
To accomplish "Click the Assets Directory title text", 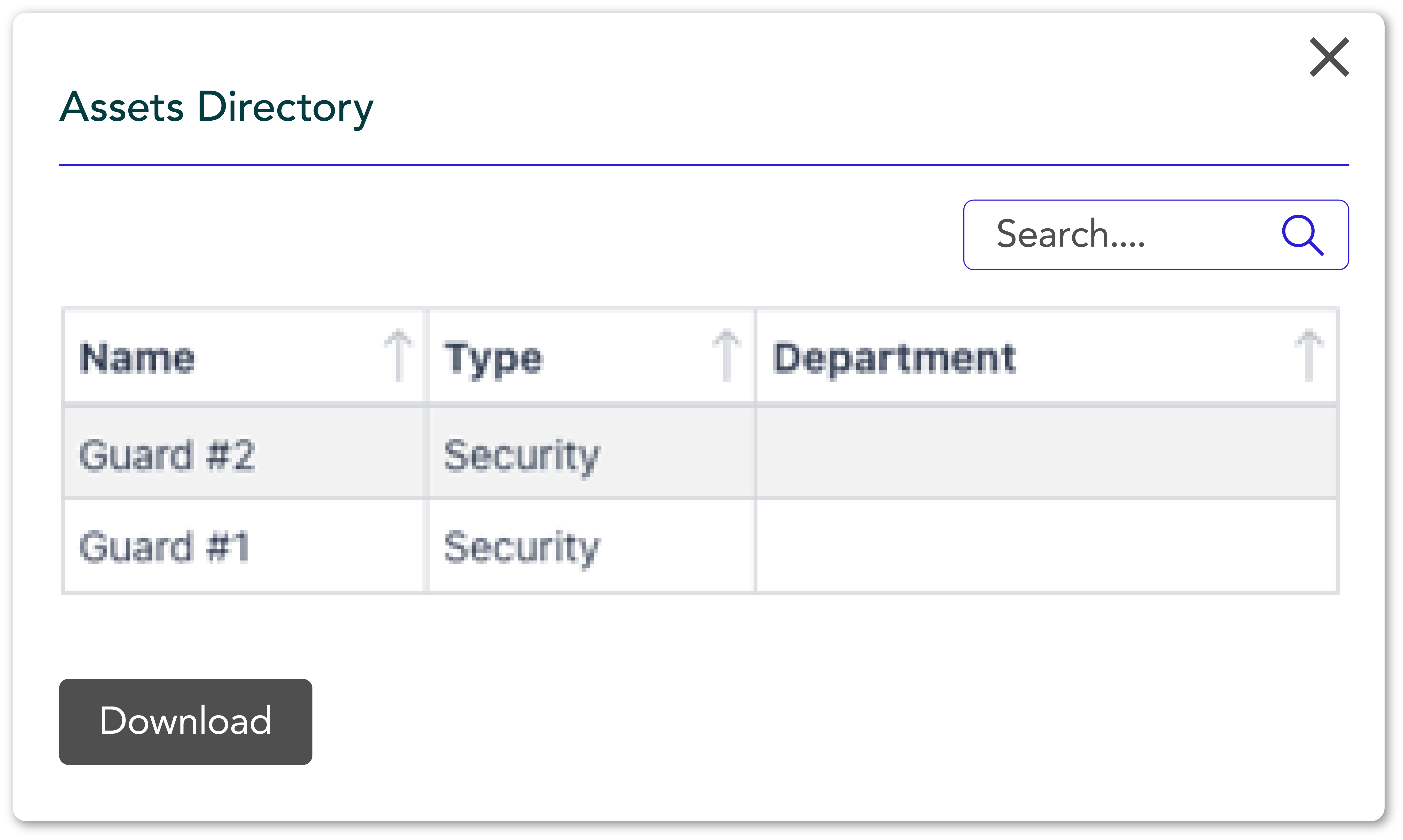I will click(217, 108).
